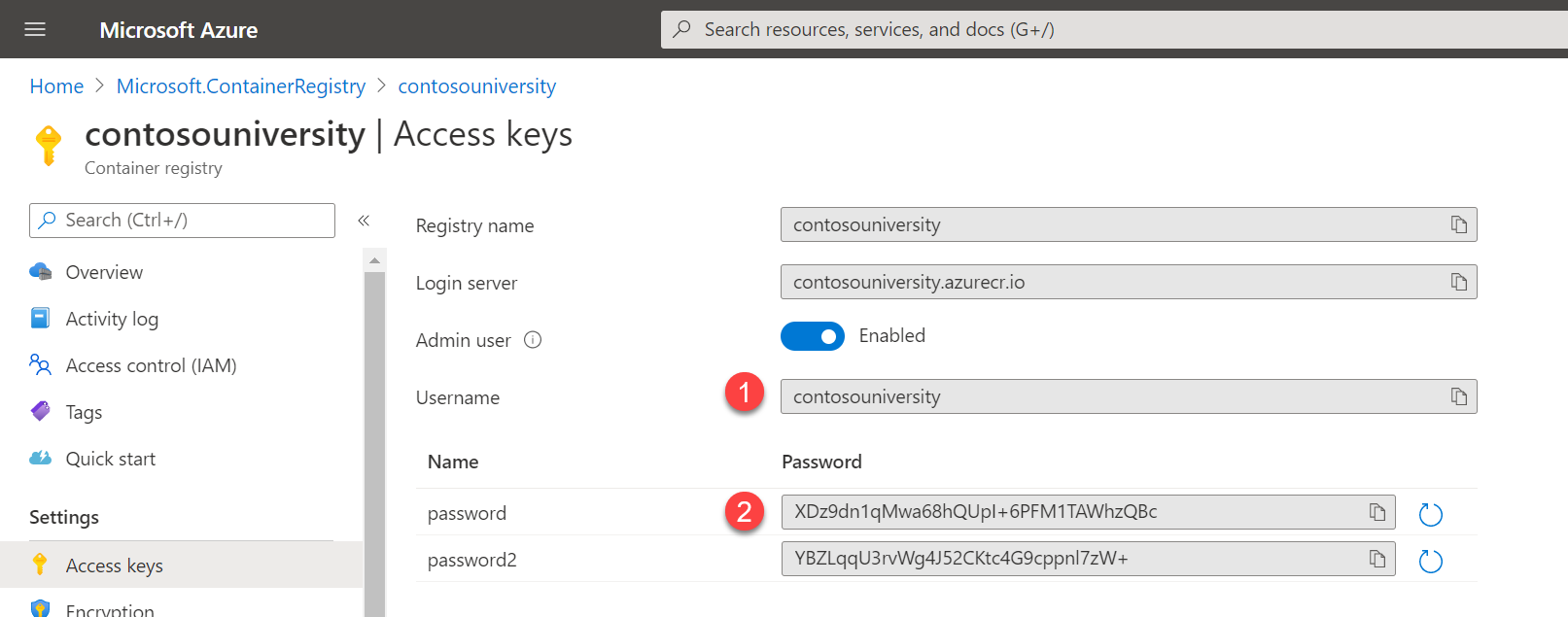1568x617 pixels.
Task: Click the 'Settings' section heading
Action: pos(64,518)
